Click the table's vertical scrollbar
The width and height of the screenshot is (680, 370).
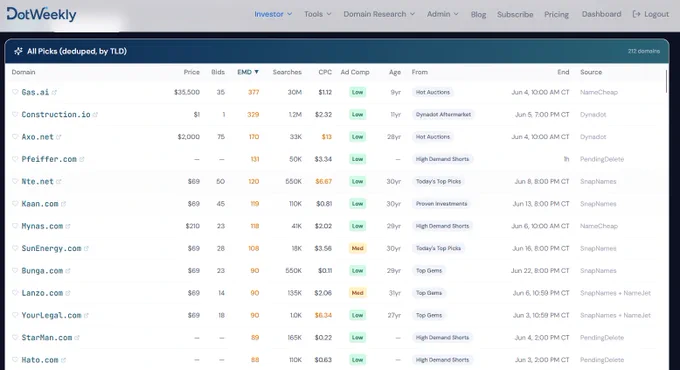point(667,81)
